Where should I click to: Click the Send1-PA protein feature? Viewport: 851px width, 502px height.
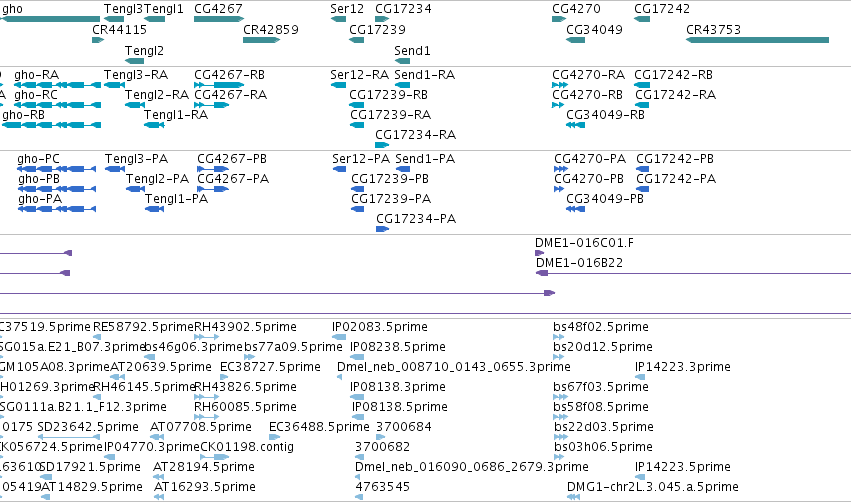pyautogui.click(x=403, y=169)
